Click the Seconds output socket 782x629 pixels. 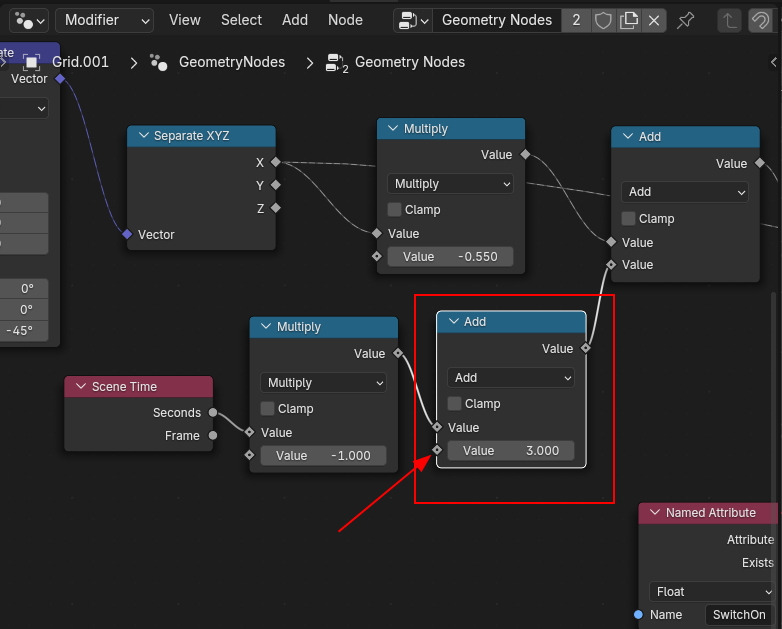(x=213, y=413)
